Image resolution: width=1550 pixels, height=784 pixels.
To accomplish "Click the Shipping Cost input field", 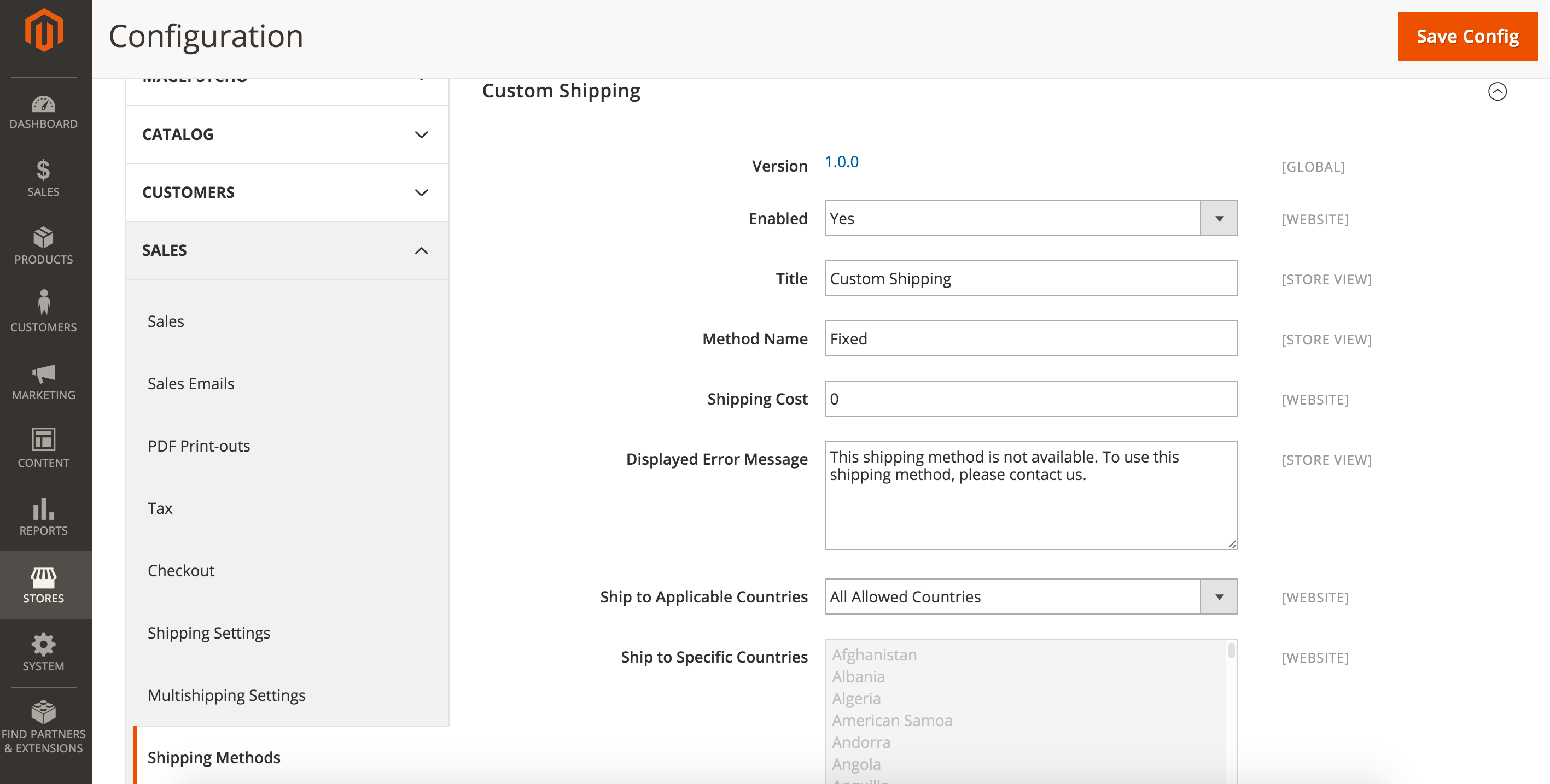I will point(1029,398).
